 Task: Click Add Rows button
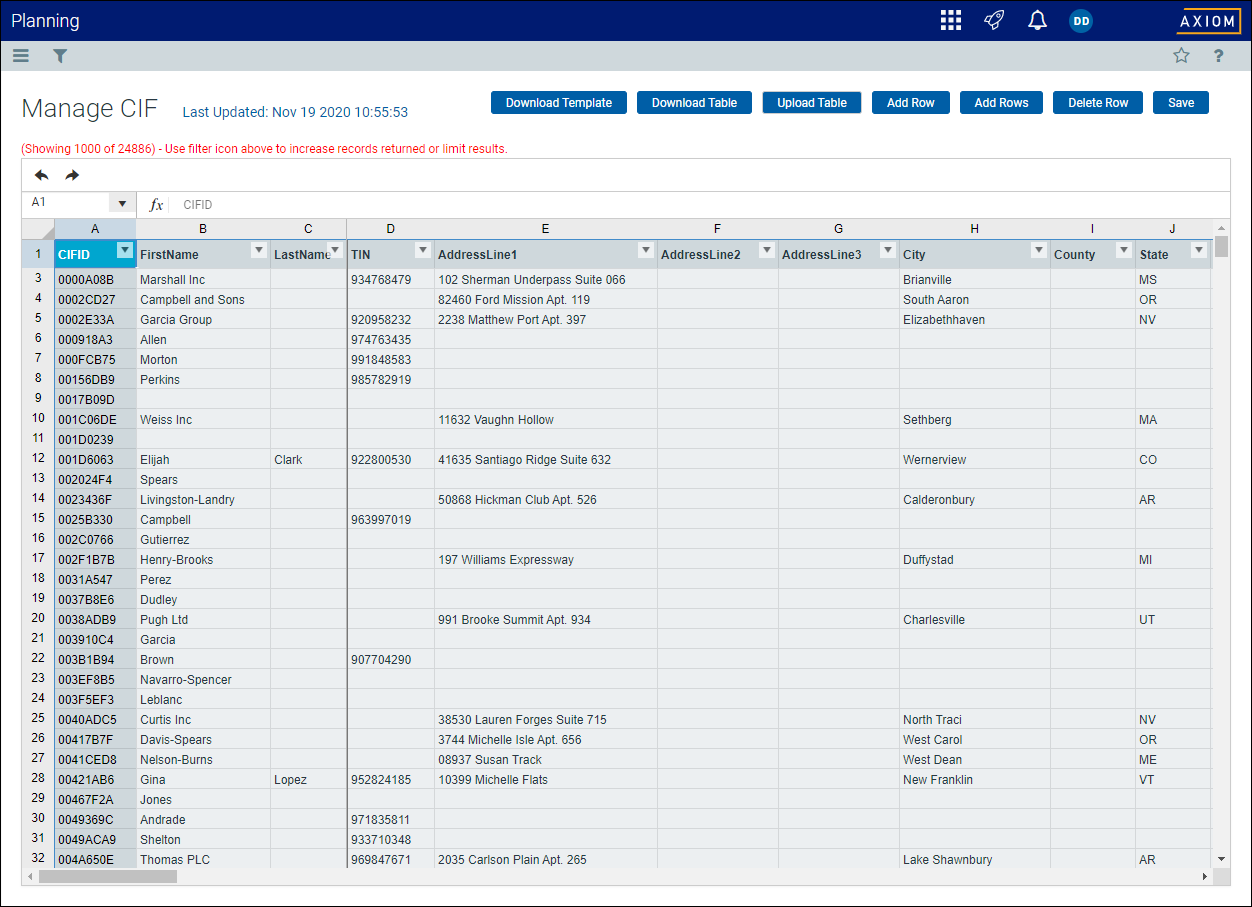pyautogui.click(x=1001, y=103)
